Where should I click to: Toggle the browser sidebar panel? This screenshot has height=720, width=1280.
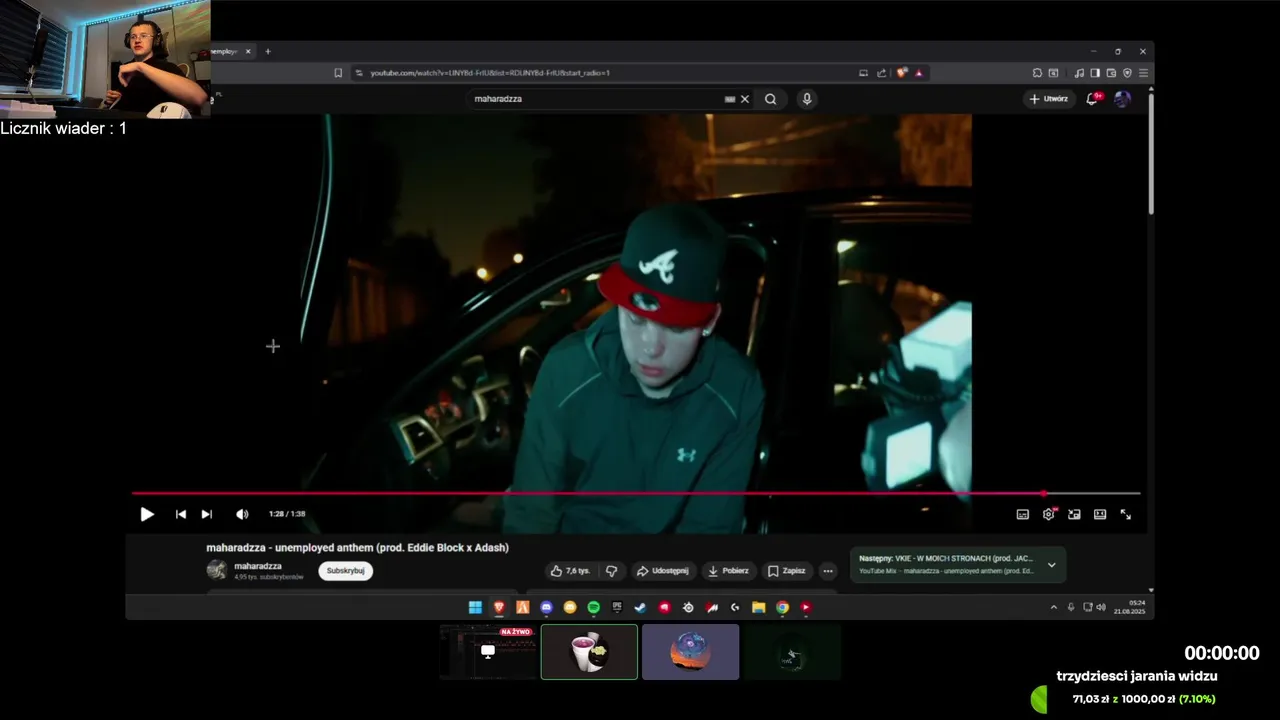pyautogui.click(x=1095, y=73)
